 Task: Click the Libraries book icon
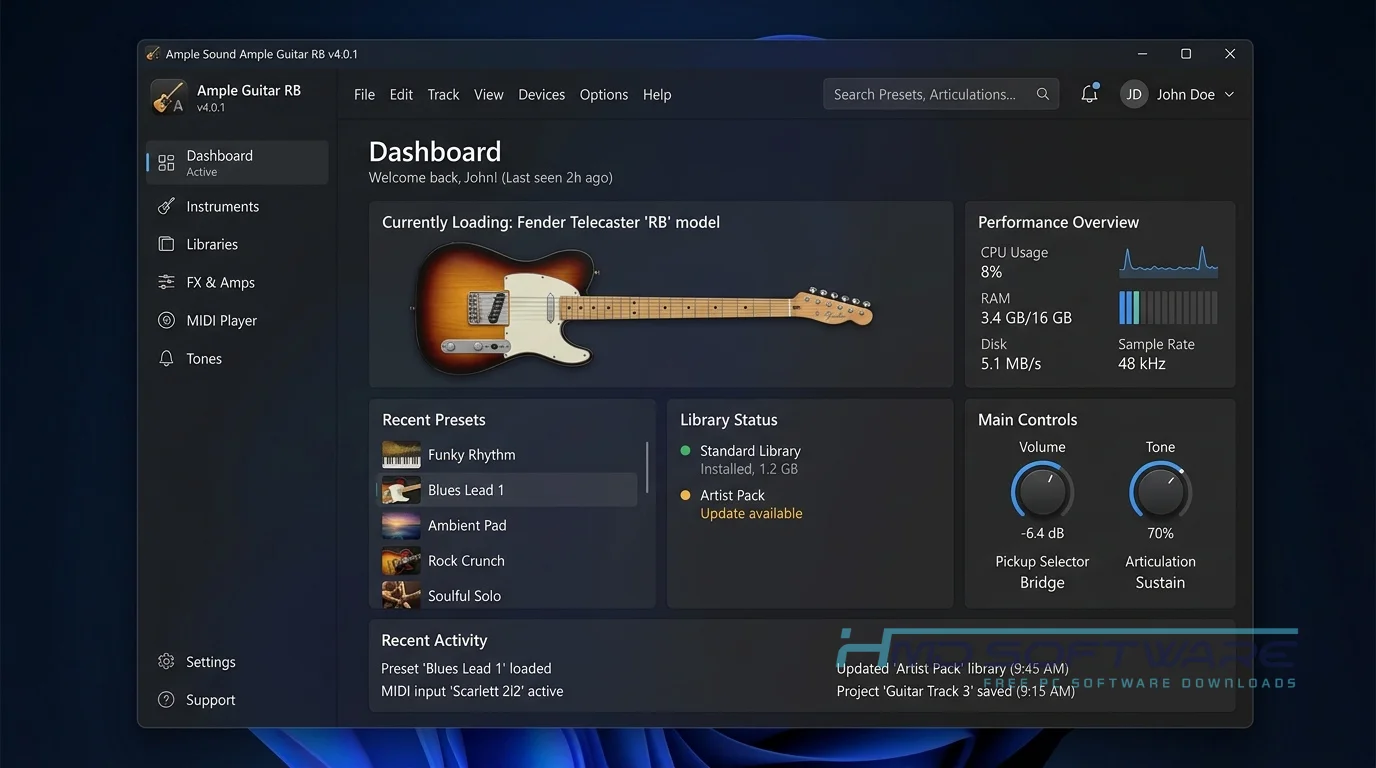pos(166,244)
